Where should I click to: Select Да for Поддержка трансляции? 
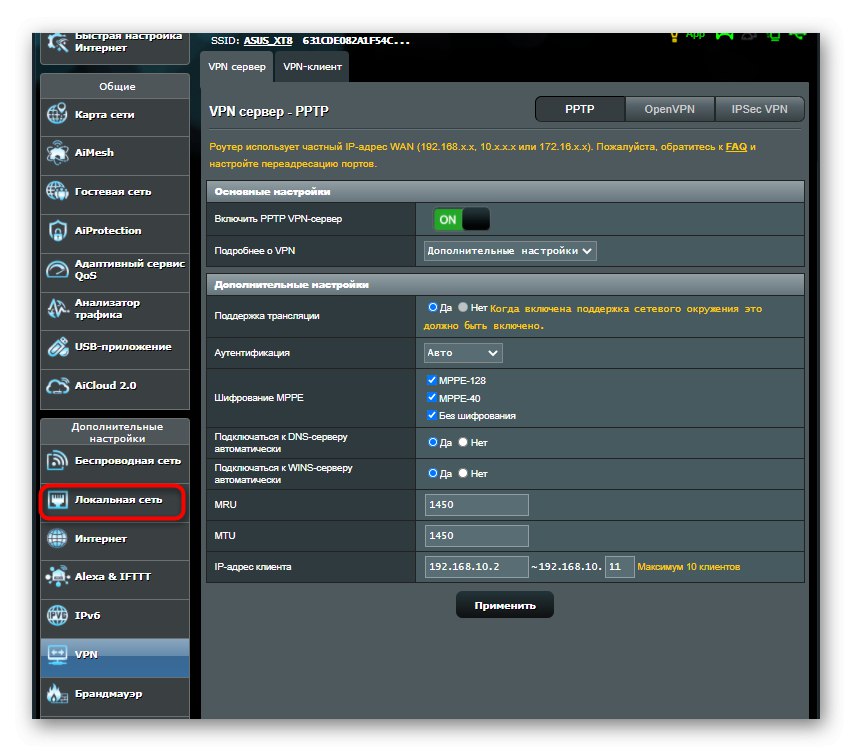tap(433, 308)
